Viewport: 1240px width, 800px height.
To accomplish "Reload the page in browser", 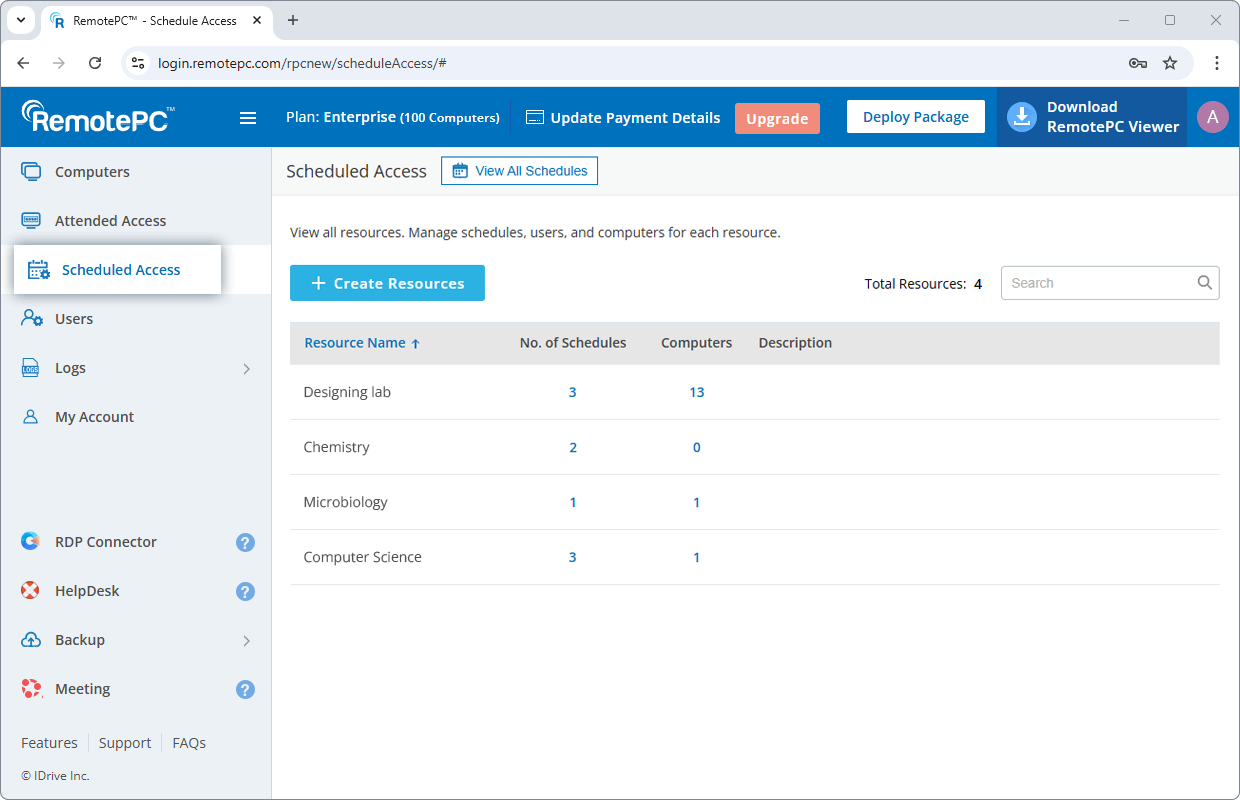I will click(x=95, y=63).
